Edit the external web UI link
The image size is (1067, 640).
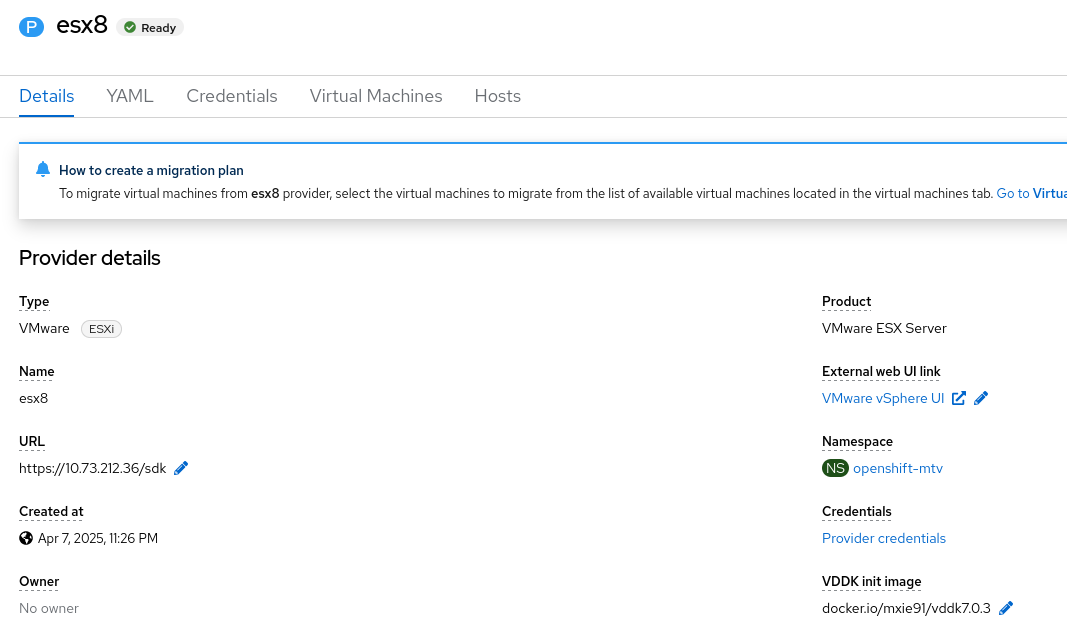[x=981, y=398]
